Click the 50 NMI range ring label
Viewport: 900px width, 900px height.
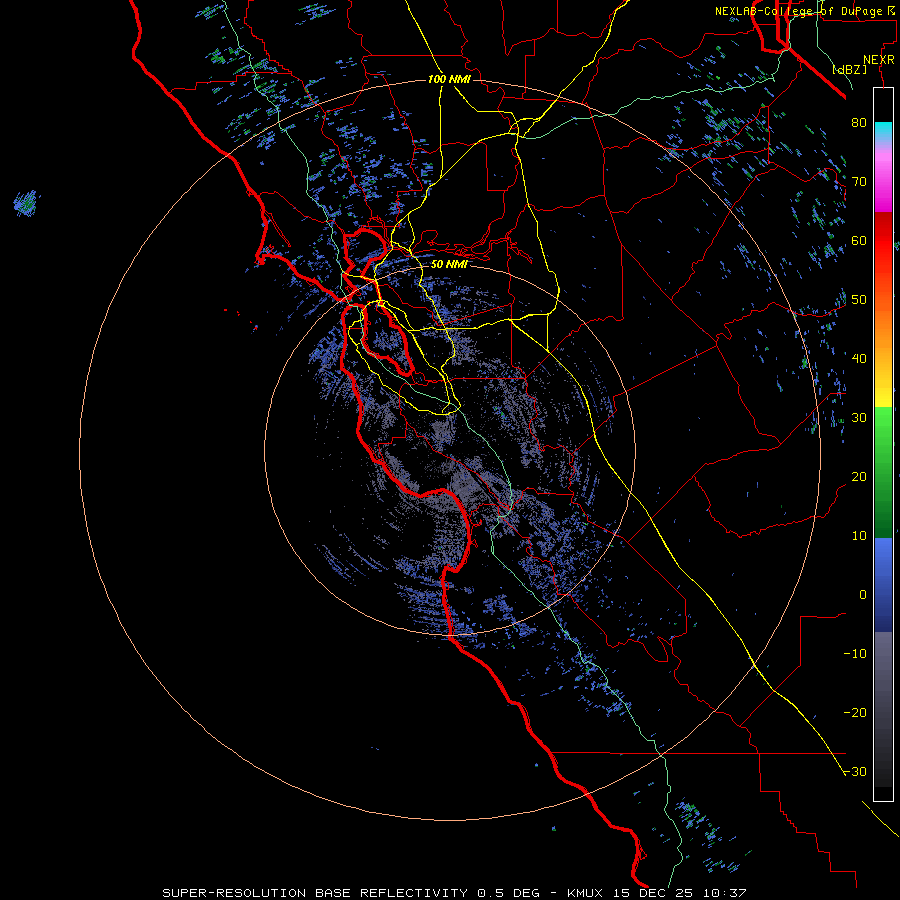tap(449, 264)
